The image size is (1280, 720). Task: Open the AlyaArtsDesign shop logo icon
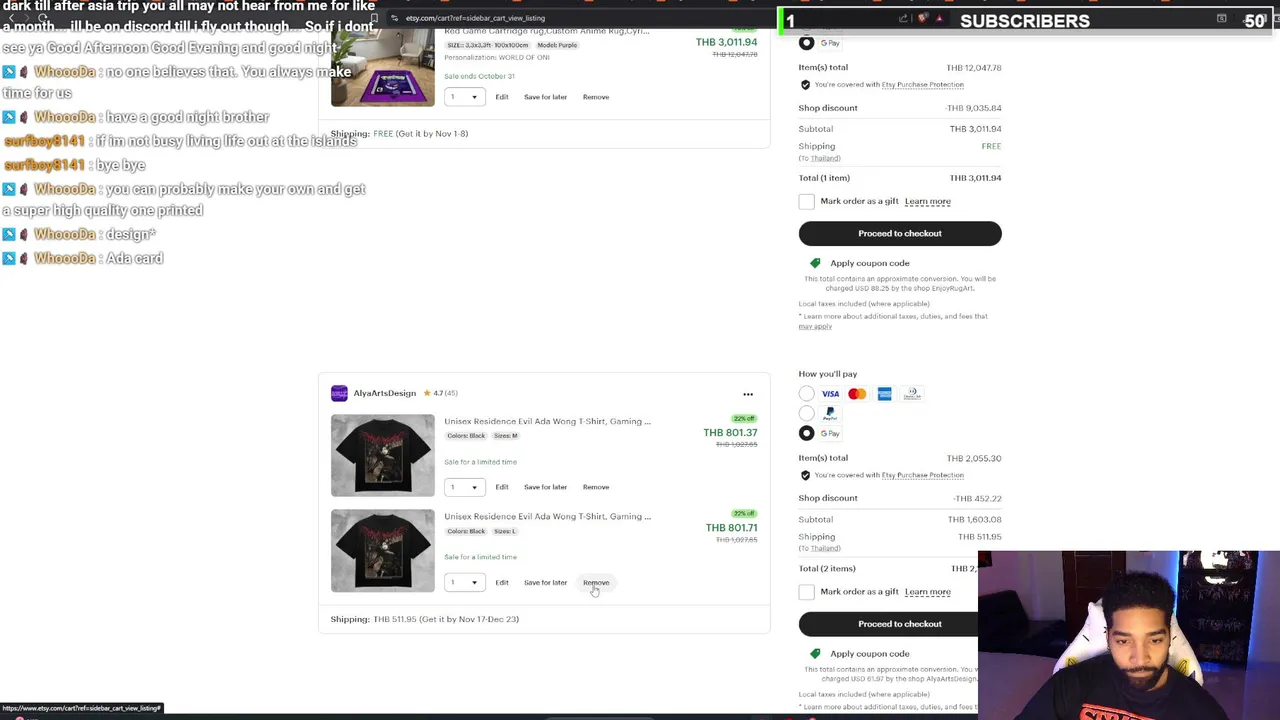click(339, 393)
